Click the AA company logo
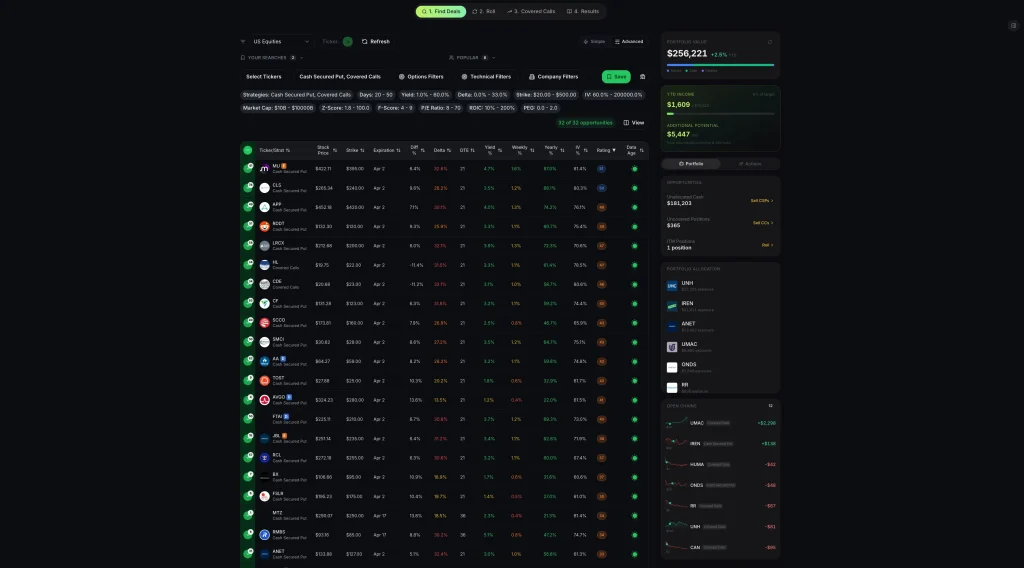Screen dimensions: 1024x568 click(x=264, y=361)
